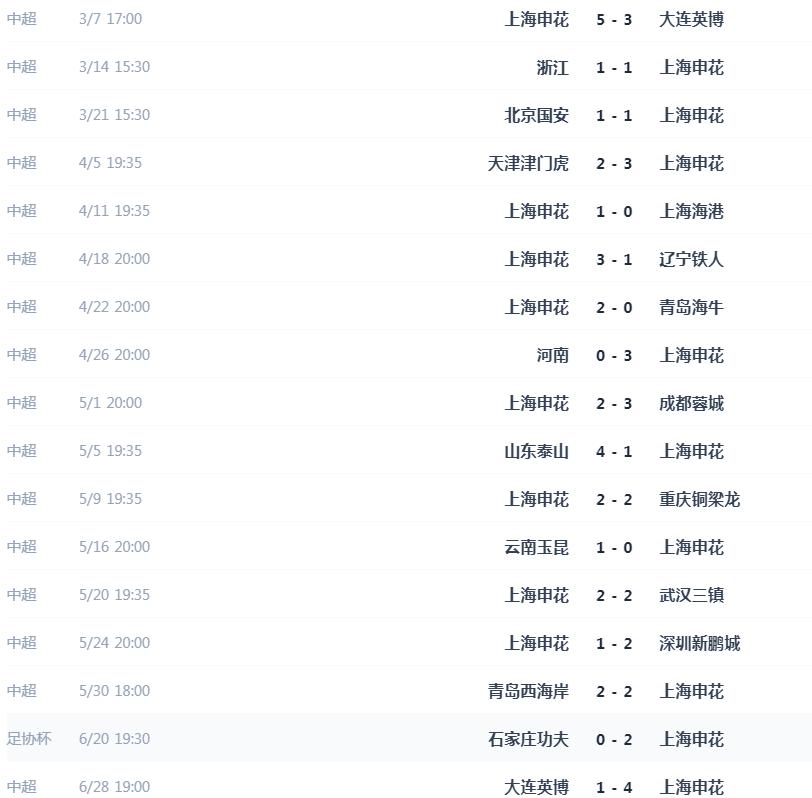Click the 5/9 19:35 match date

click(110, 499)
